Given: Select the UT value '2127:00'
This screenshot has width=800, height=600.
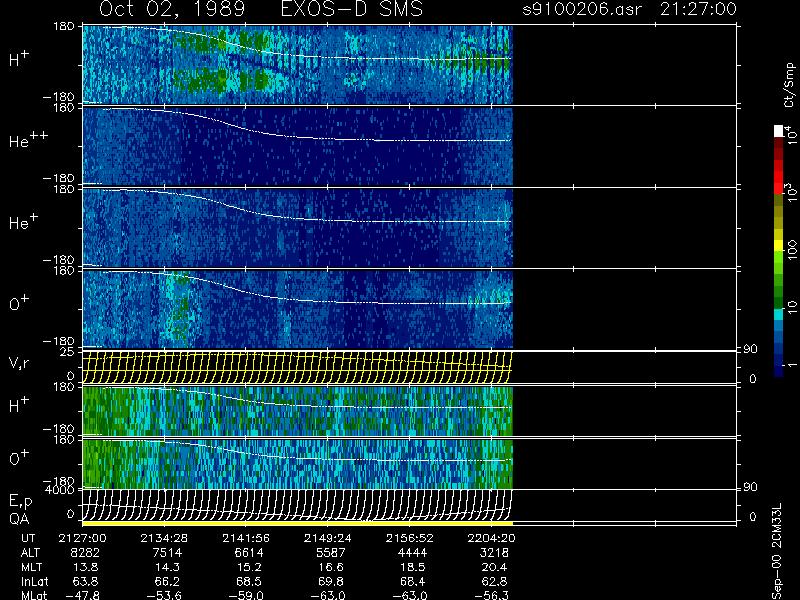Looking at the screenshot, I should point(83,538).
